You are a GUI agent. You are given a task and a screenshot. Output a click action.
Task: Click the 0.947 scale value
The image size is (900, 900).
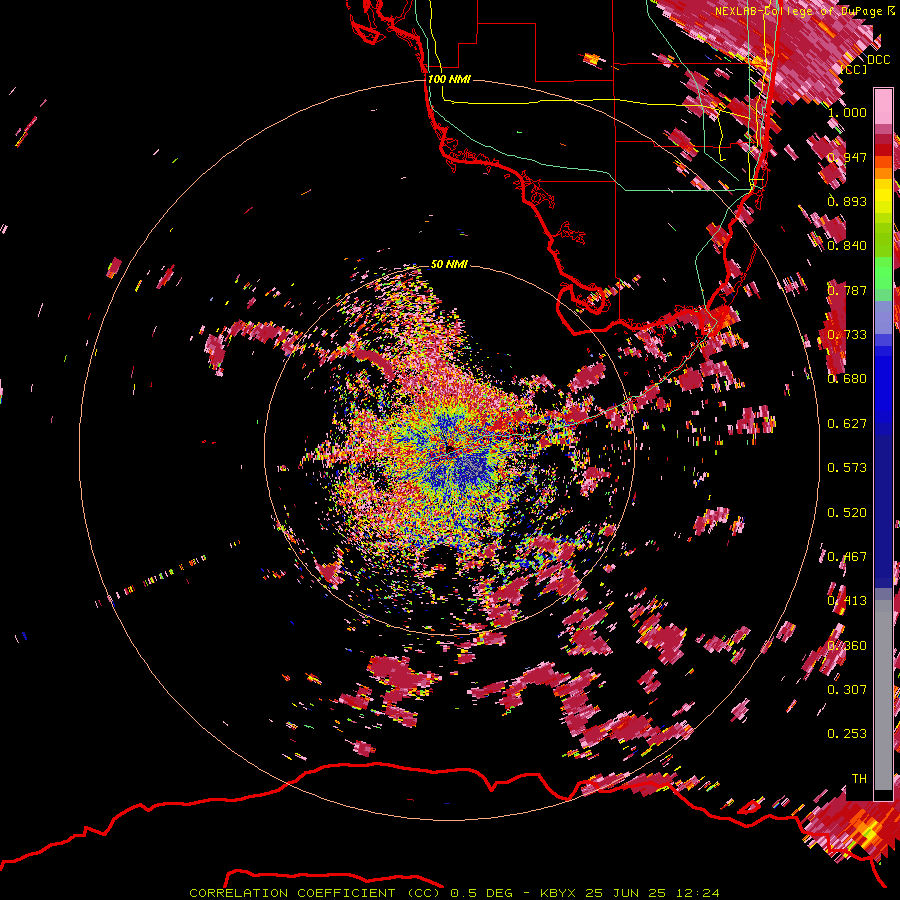point(847,157)
